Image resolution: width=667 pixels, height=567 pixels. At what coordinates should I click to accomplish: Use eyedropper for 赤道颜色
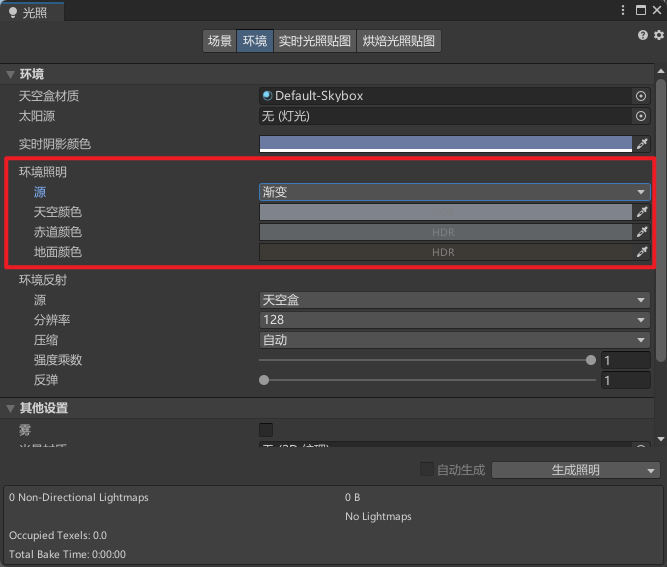tap(642, 232)
